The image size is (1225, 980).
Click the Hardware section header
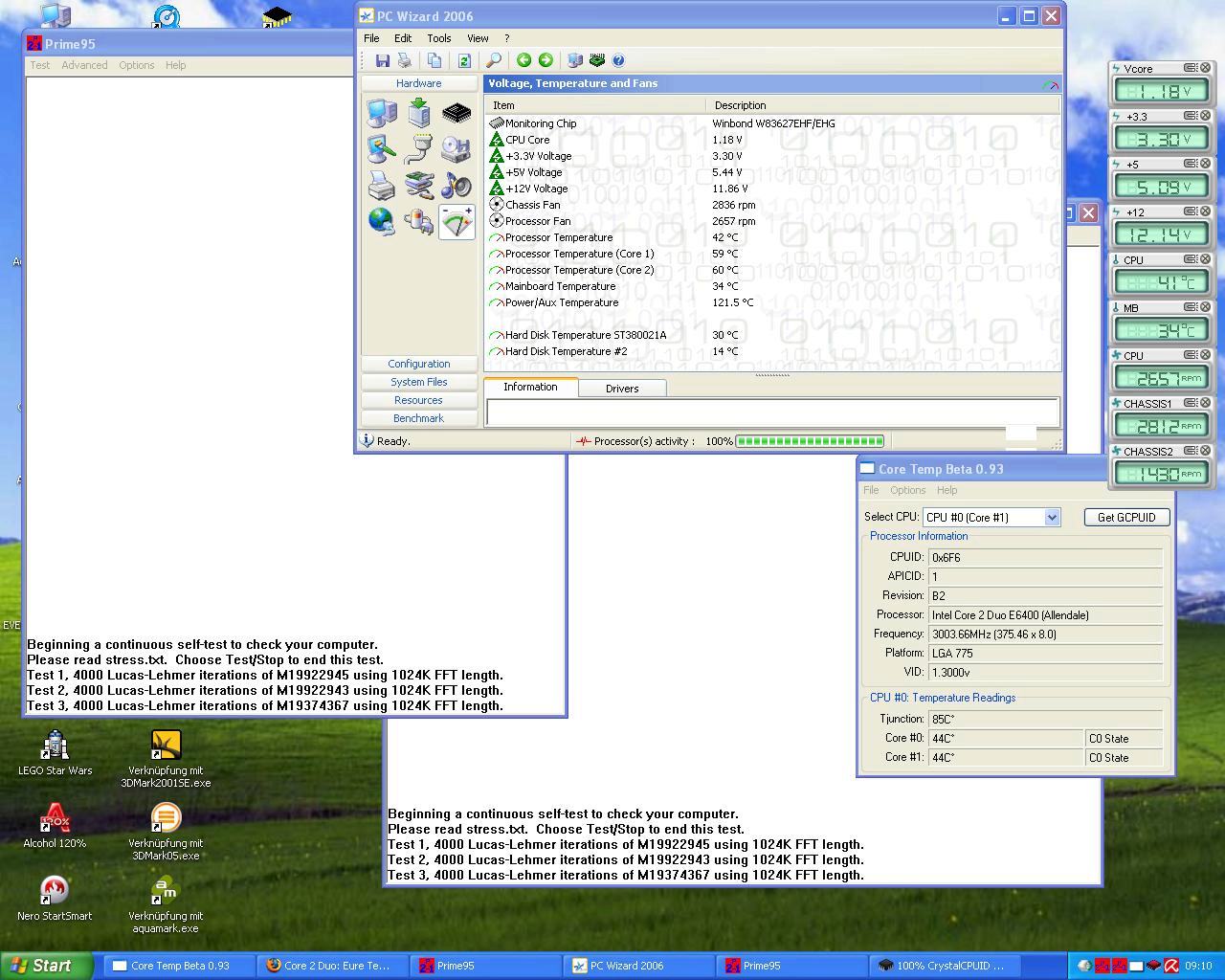418,83
